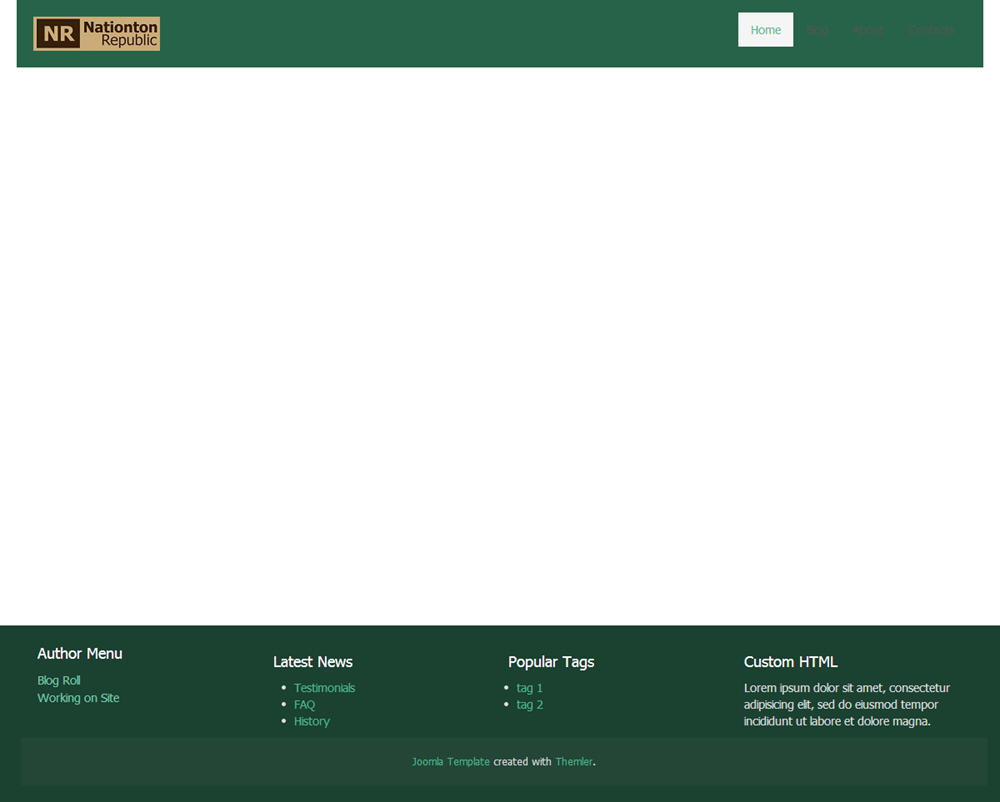Select the tag 2 link
Image resolution: width=1000 pixels, height=802 pixels.
pyautogui.click(x=529, y=705)
